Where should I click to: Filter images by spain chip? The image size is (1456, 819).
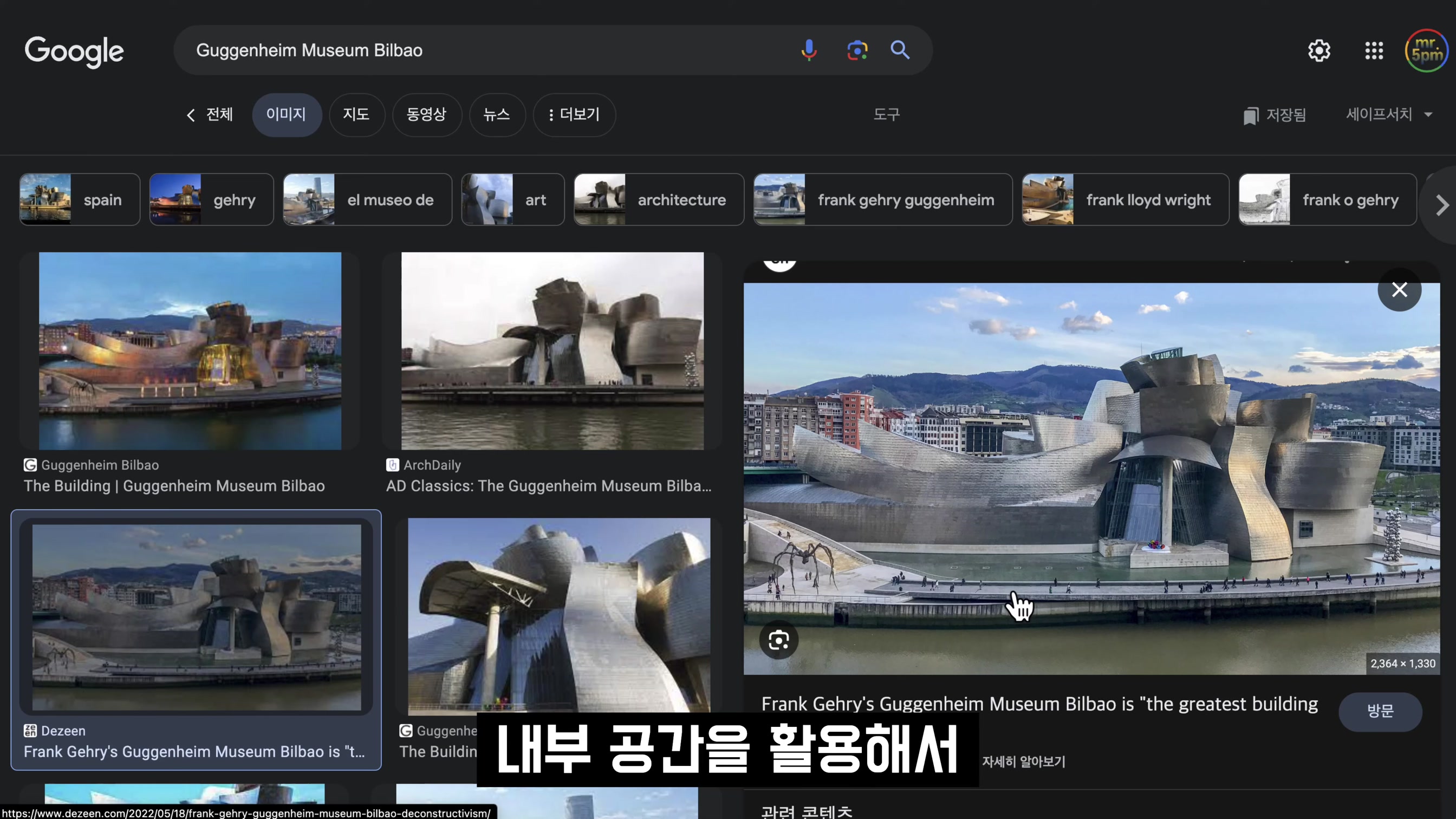pos(80,199)
